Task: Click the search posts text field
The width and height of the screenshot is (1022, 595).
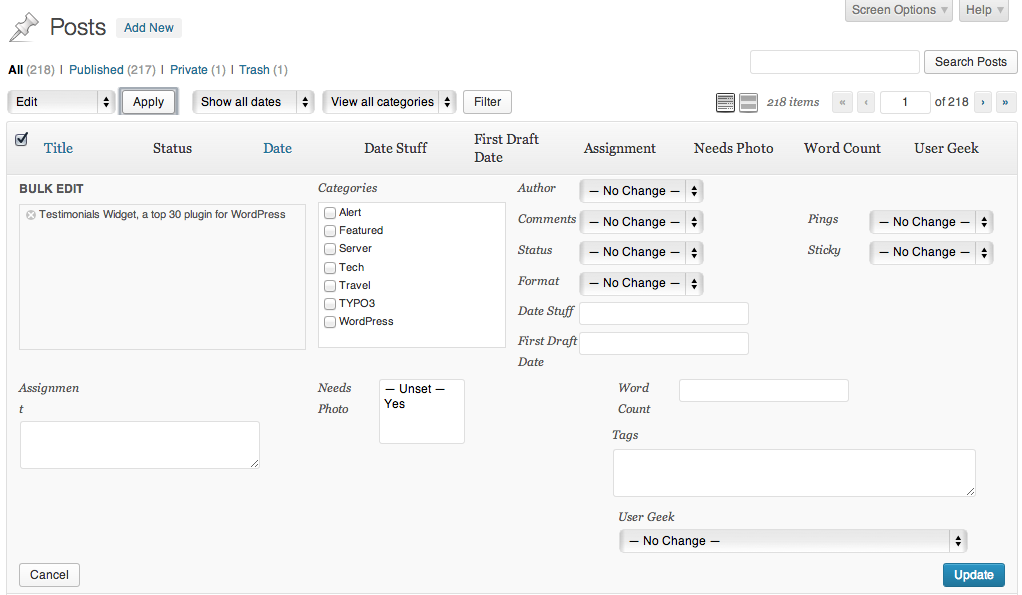Action: tap(834, 62)
